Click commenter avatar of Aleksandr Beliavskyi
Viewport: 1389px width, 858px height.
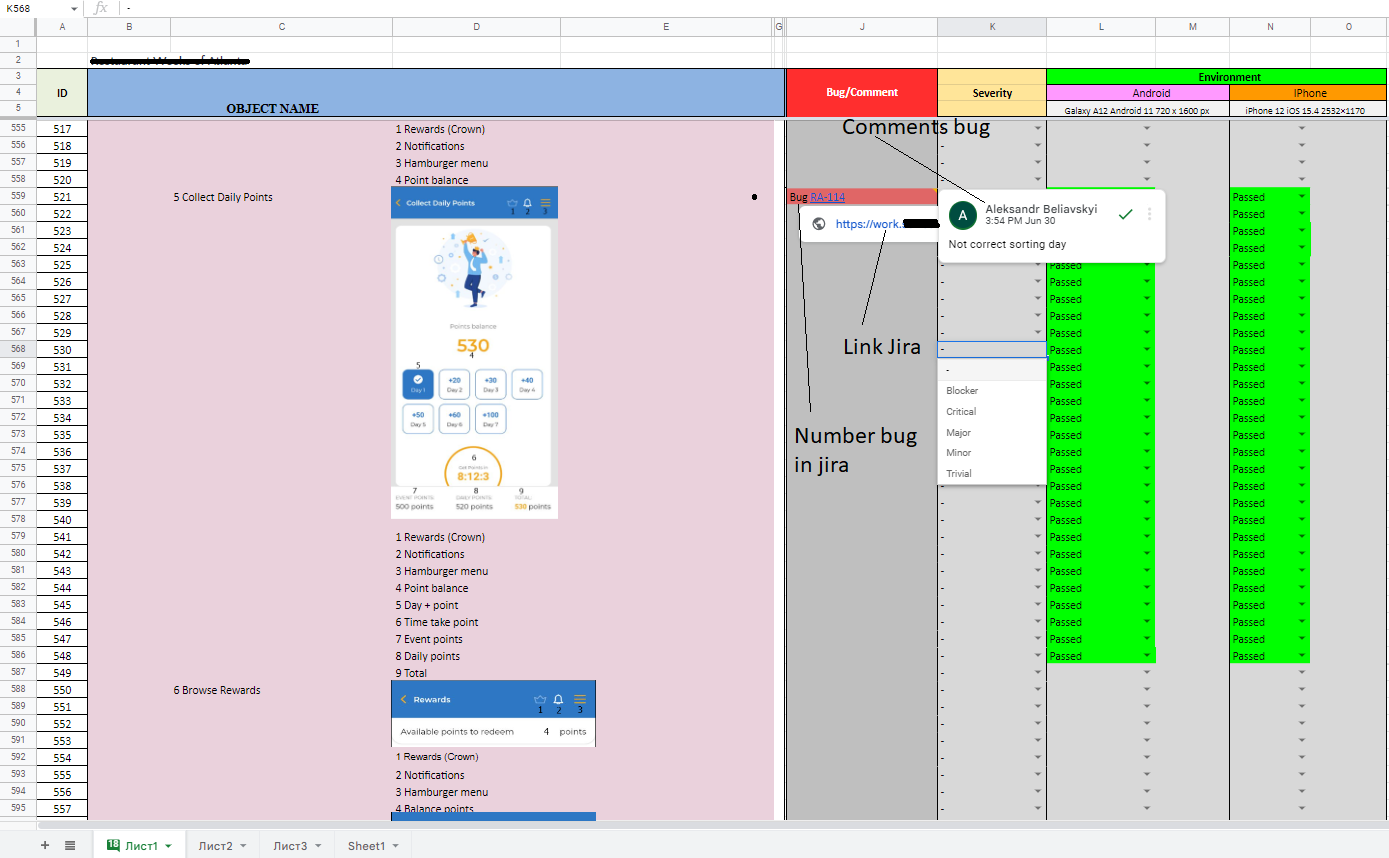point(962,215)
